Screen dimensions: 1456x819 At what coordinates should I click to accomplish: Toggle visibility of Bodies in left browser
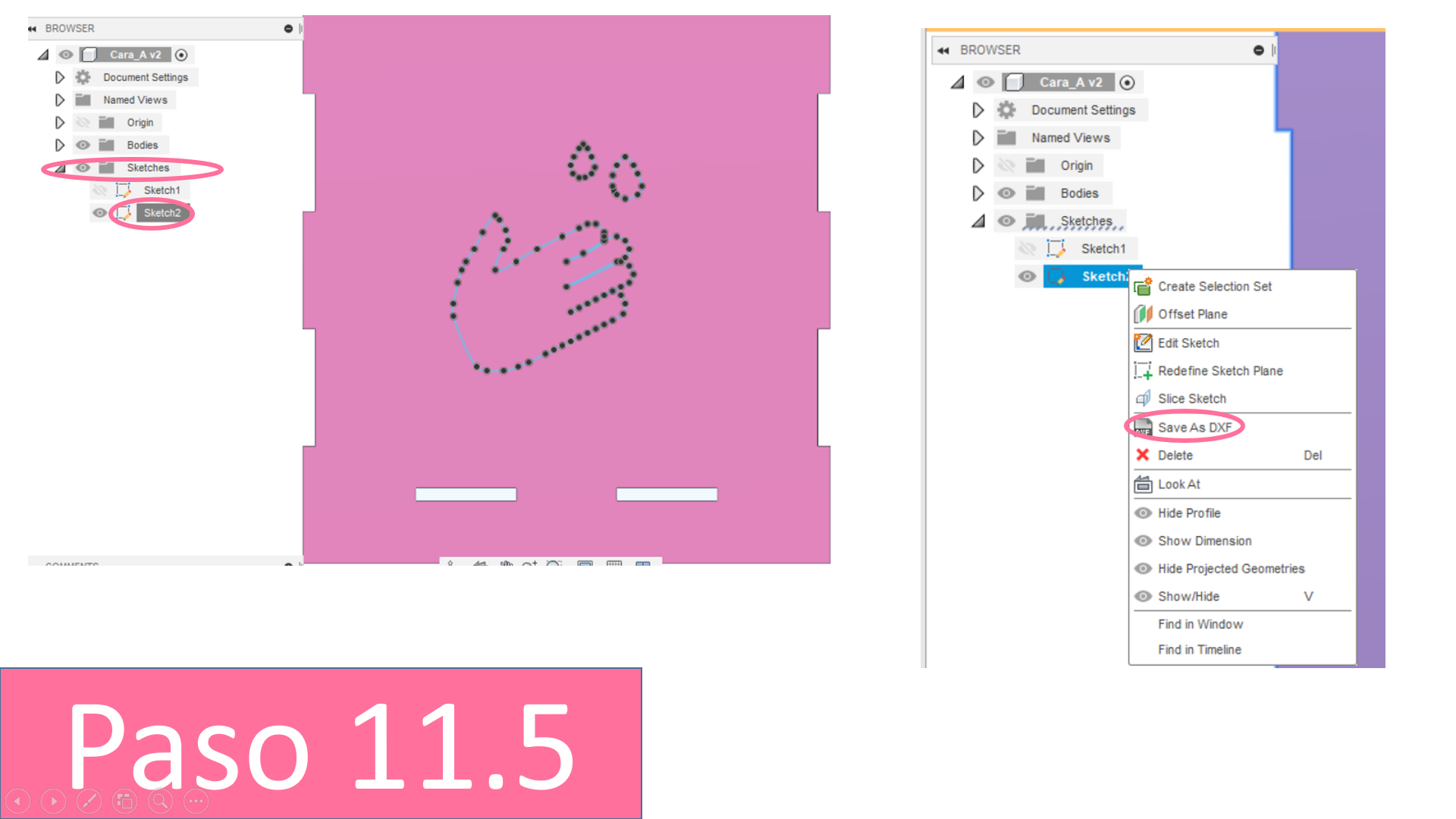83,145
